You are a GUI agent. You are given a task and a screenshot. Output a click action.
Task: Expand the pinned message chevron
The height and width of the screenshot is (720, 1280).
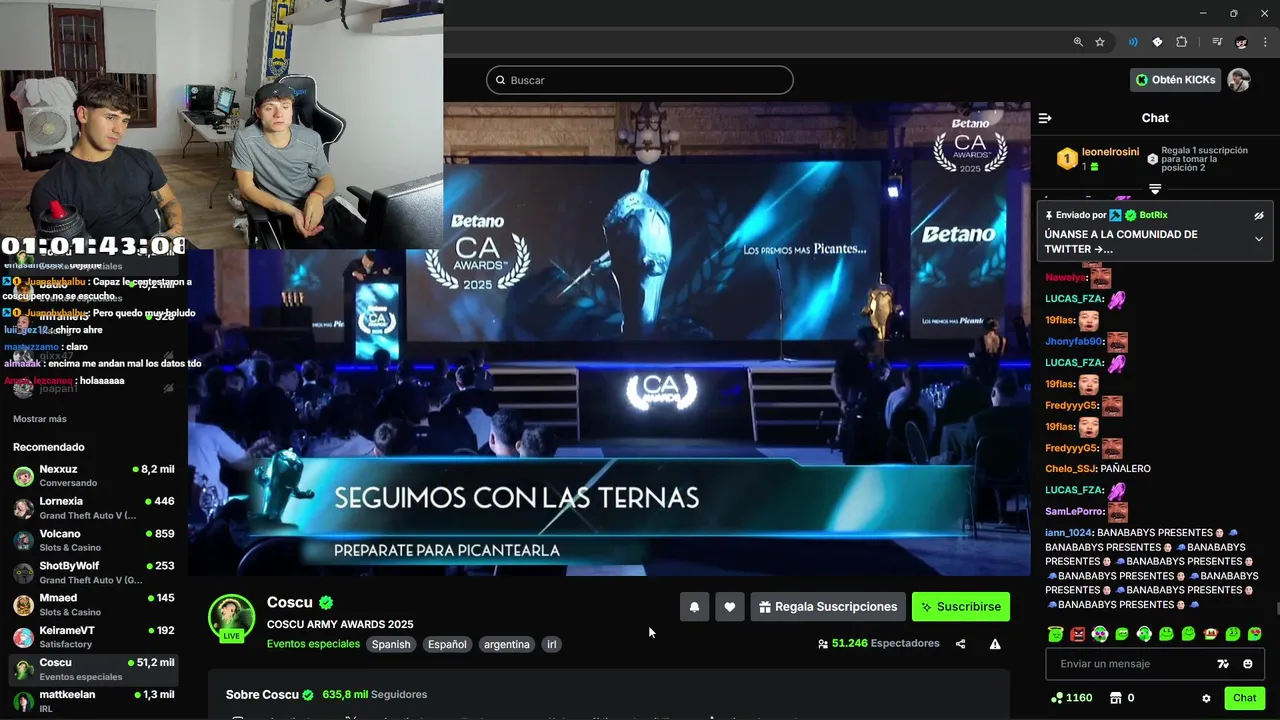pyautogui.click(x=1259, y=239)
